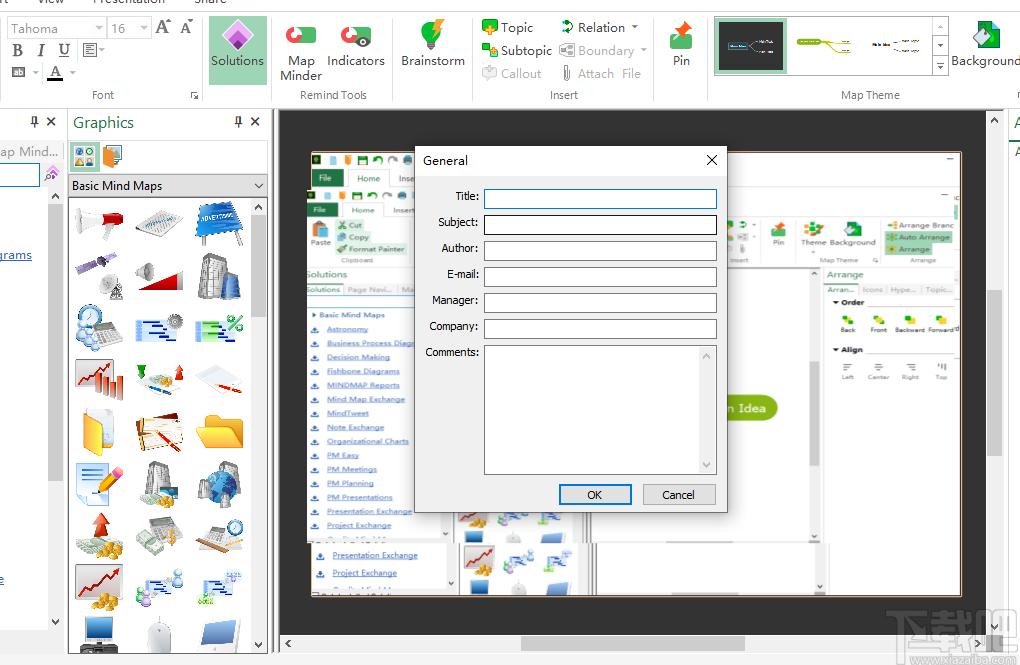Select the megaphone clipart
This screenshot has height=665, width=1020.
tap(100, 223)
